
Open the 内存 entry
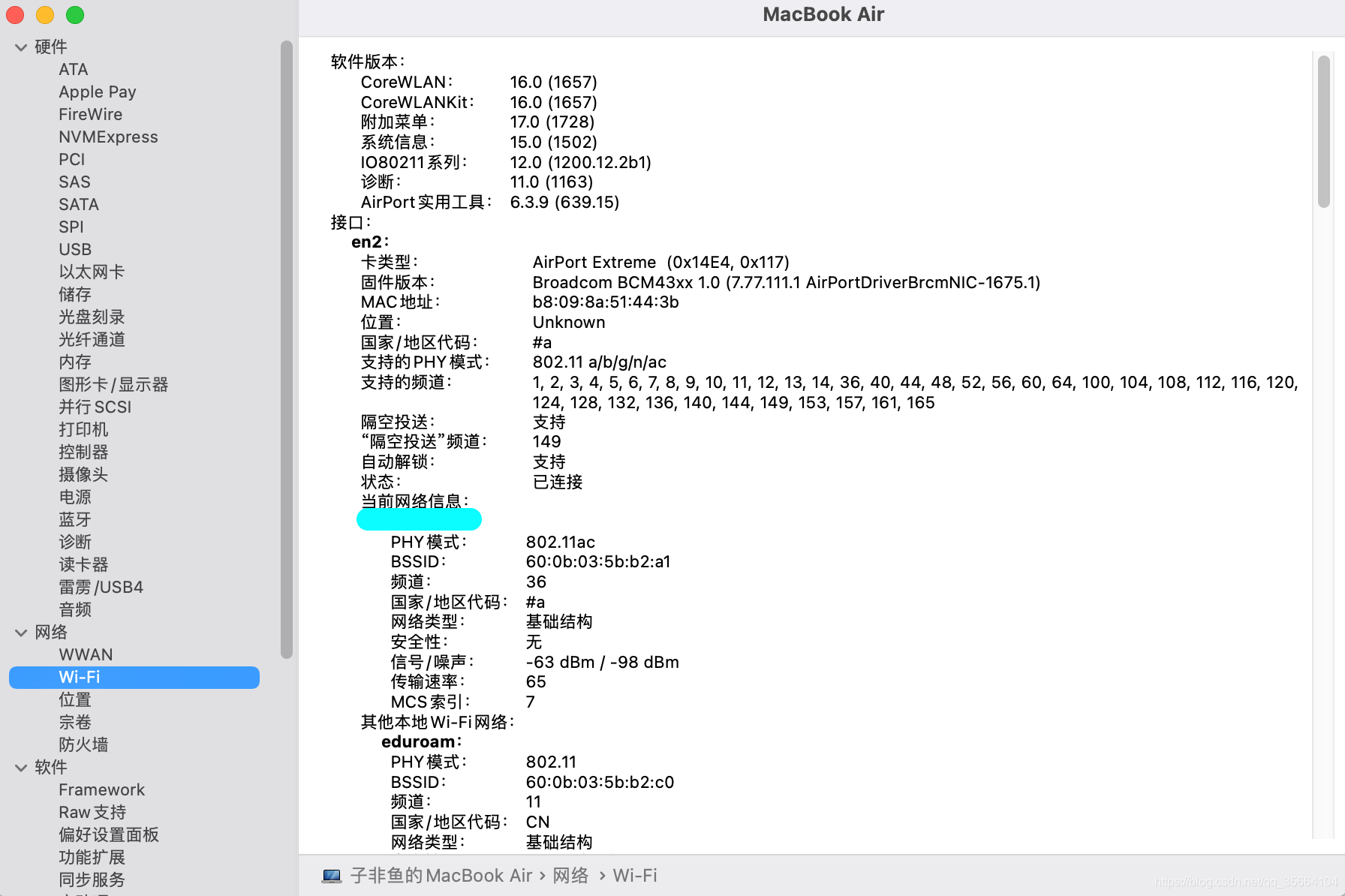coord(75,362)
